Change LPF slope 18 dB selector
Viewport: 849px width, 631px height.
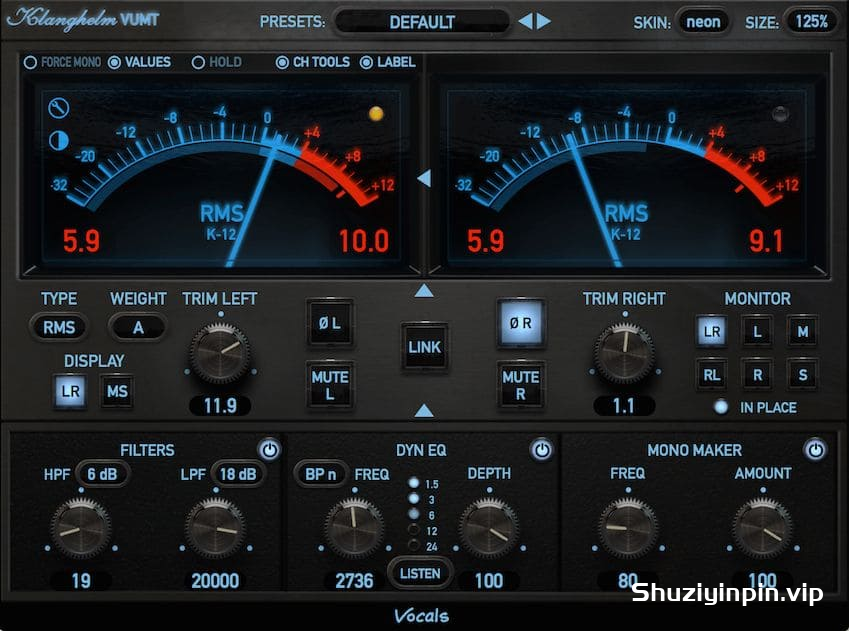tap(238, 474)
